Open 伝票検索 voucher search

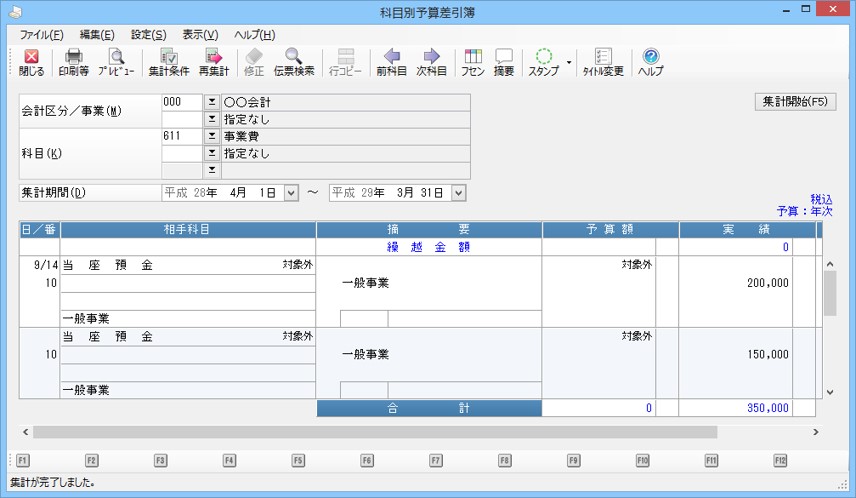294,62
